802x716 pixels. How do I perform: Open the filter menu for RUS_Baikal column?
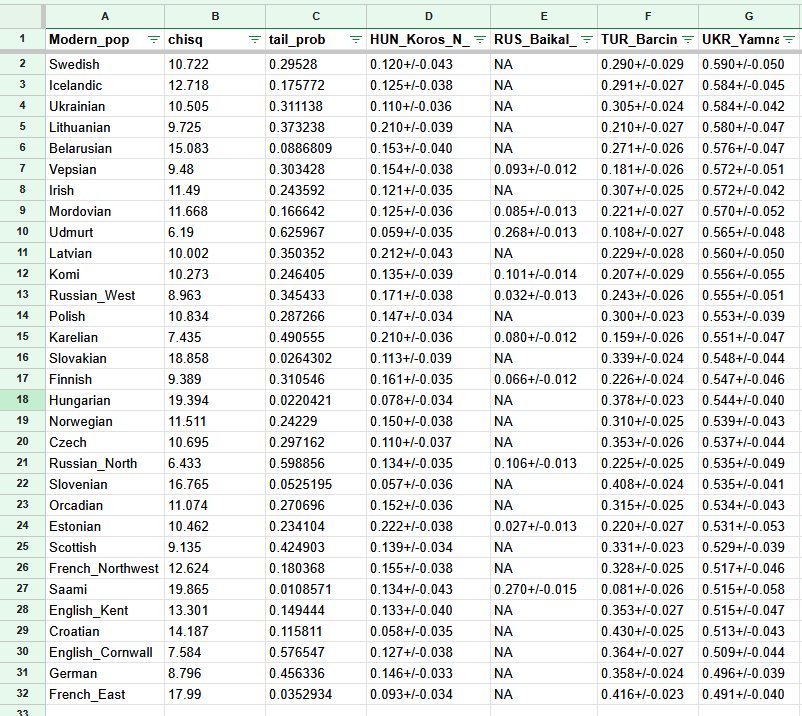pos(587,39)
